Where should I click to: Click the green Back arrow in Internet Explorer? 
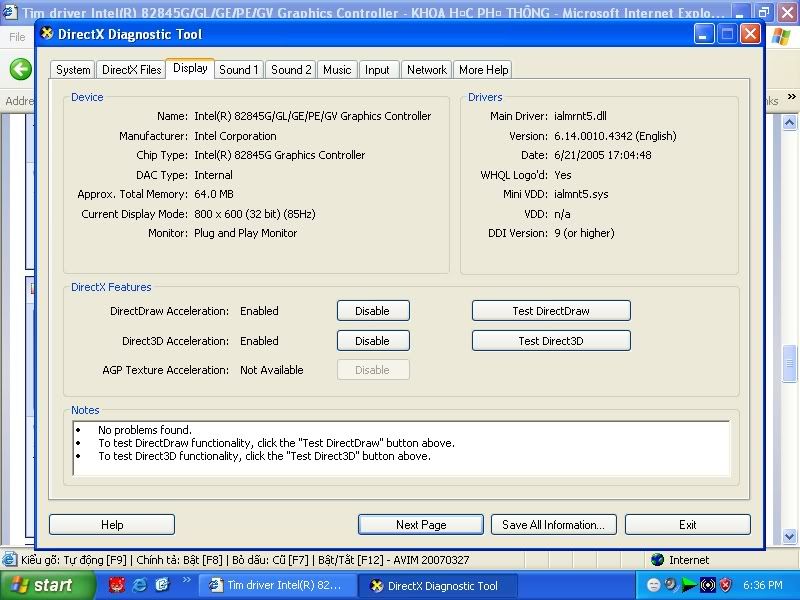(20, 69)
